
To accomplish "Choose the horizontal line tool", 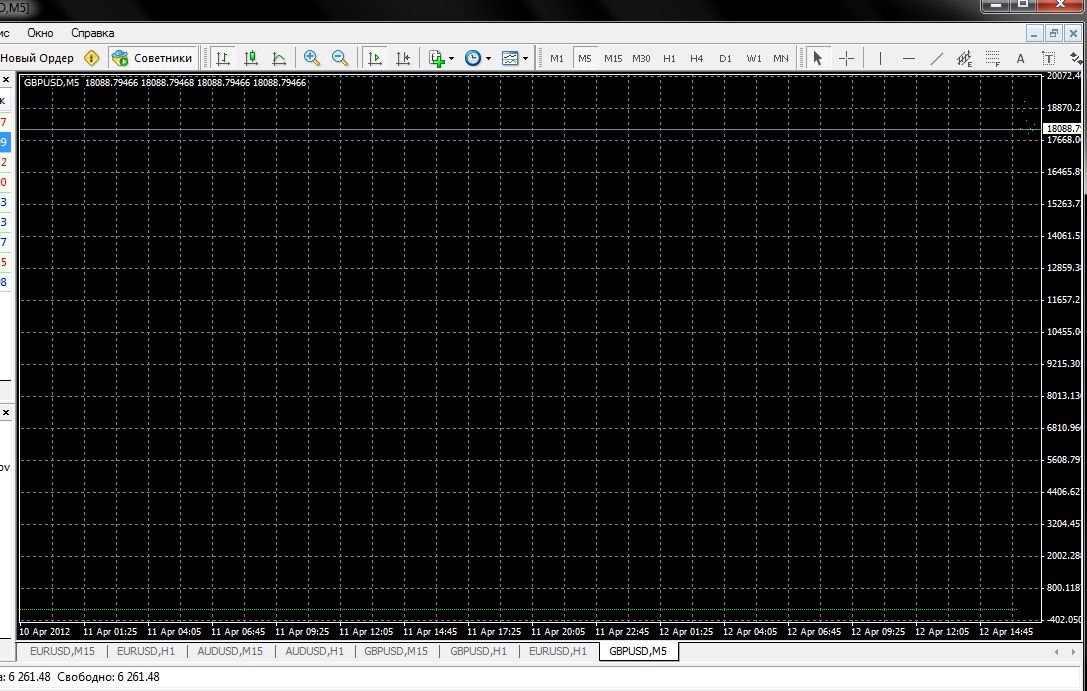I will [909, 58].
